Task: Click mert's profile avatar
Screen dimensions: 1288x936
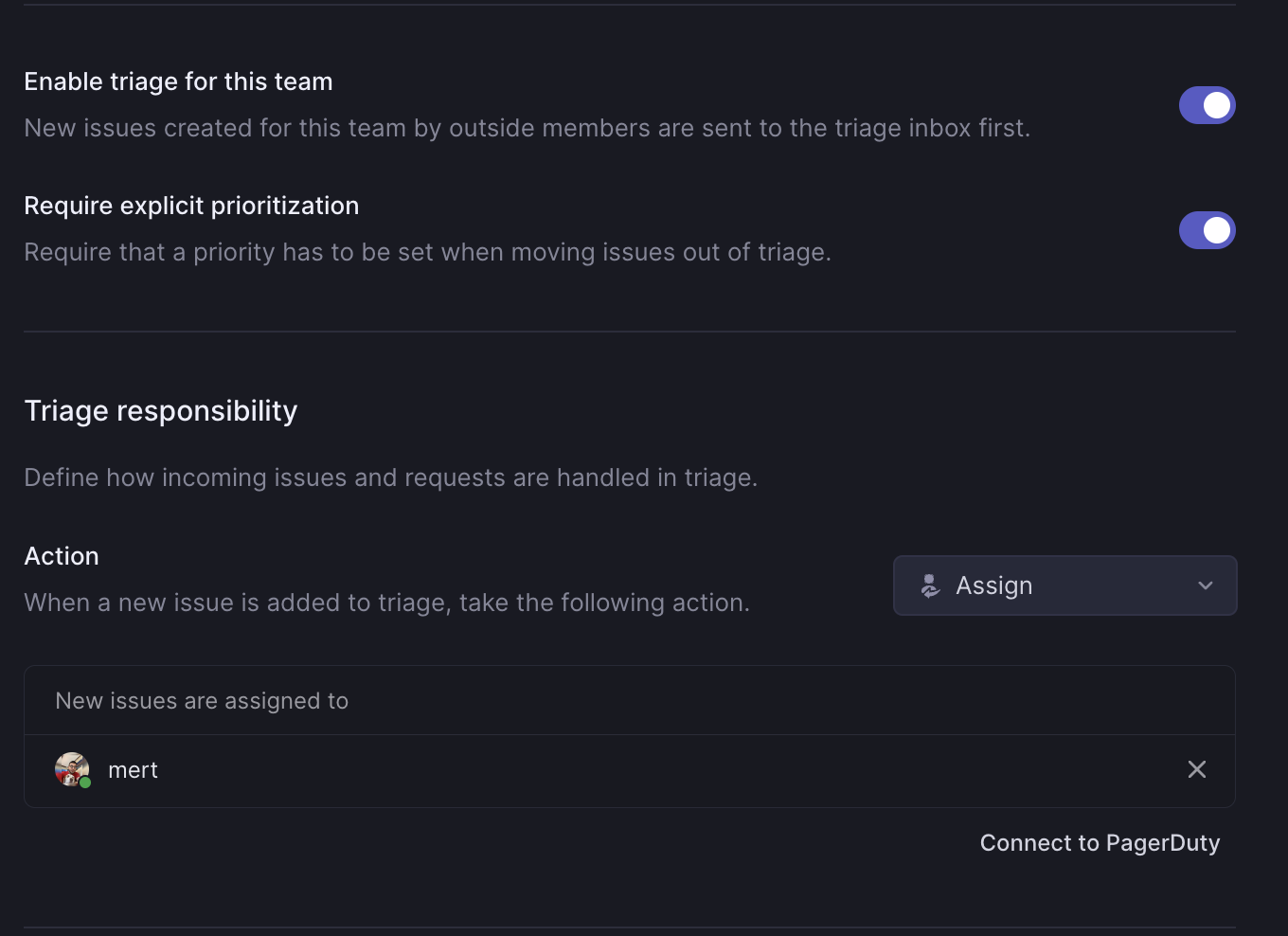Action: [72, 769]
